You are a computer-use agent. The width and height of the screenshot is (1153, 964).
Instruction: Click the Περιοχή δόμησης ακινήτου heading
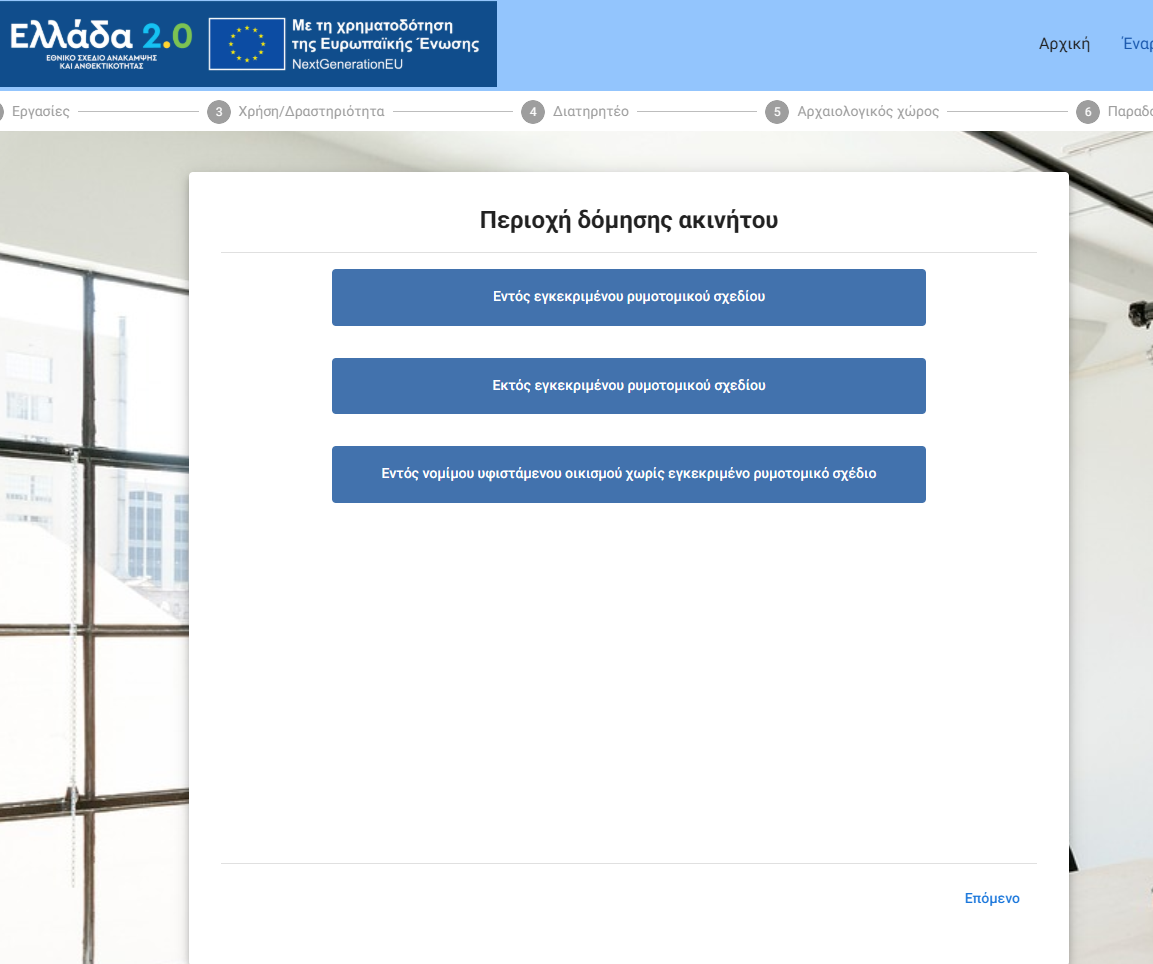[x=628, y=221]
